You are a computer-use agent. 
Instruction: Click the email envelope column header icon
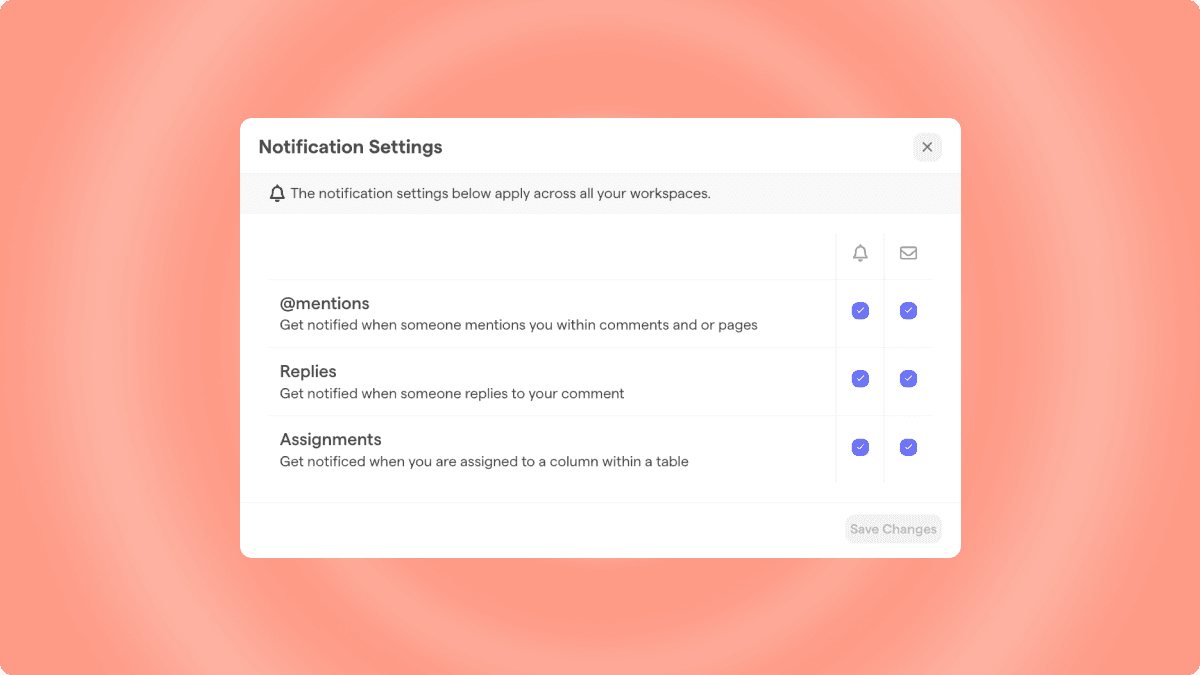[x=908, y=253]
